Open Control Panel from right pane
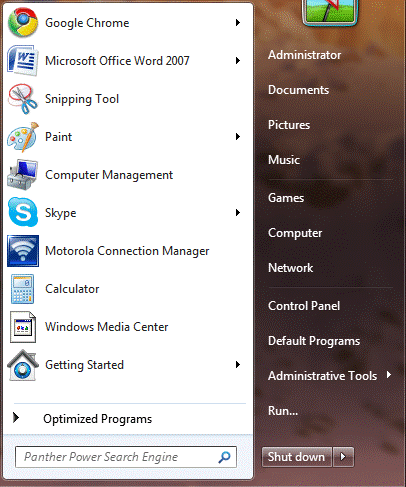Screen dimensions: 406x487 coord(304,306)
